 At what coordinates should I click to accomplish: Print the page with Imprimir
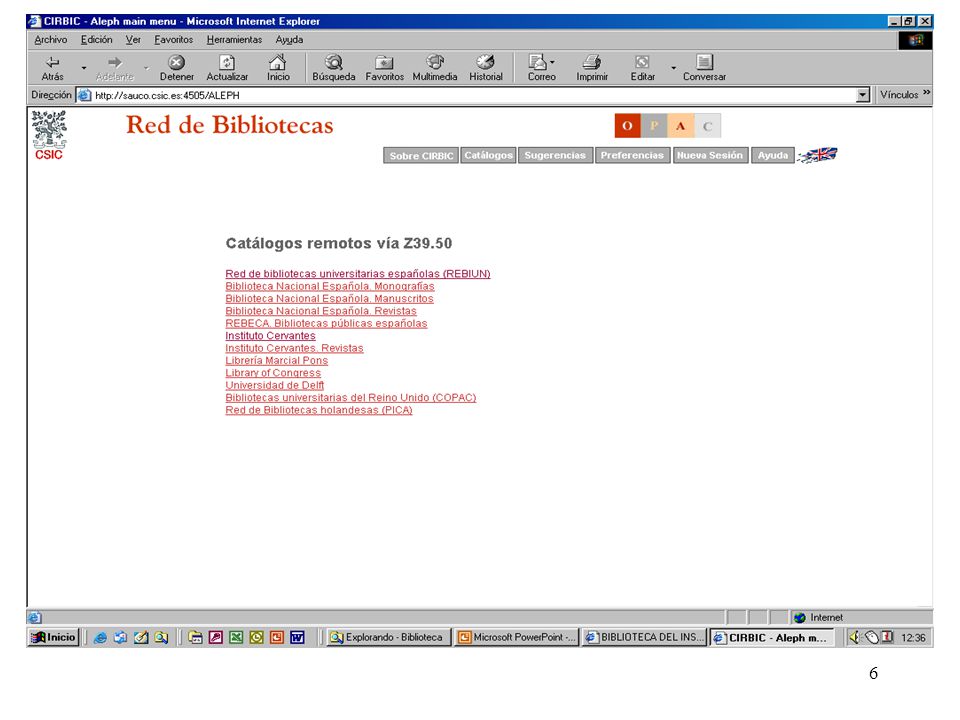592,67
